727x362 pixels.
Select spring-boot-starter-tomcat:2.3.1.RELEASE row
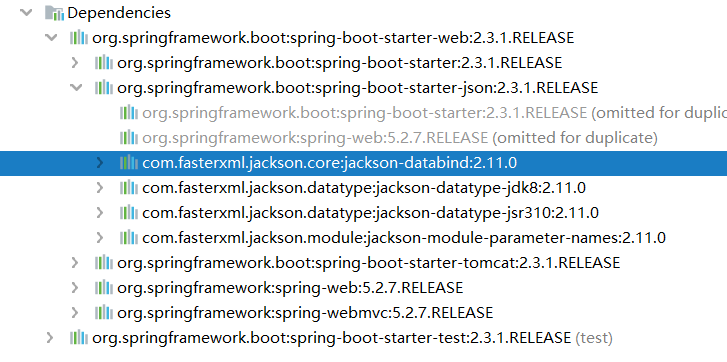pyautogui.click(x=369, y=263)
